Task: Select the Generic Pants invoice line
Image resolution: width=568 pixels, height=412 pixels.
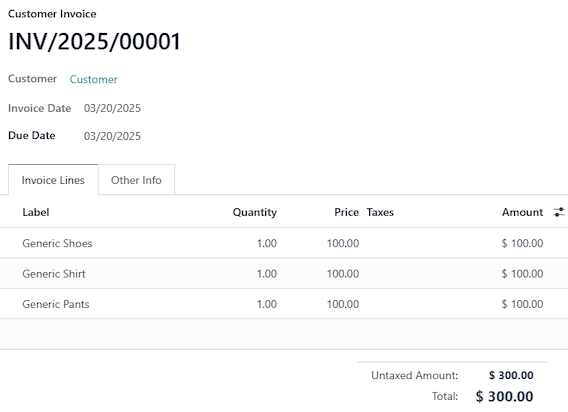Action: pos(284,304)
